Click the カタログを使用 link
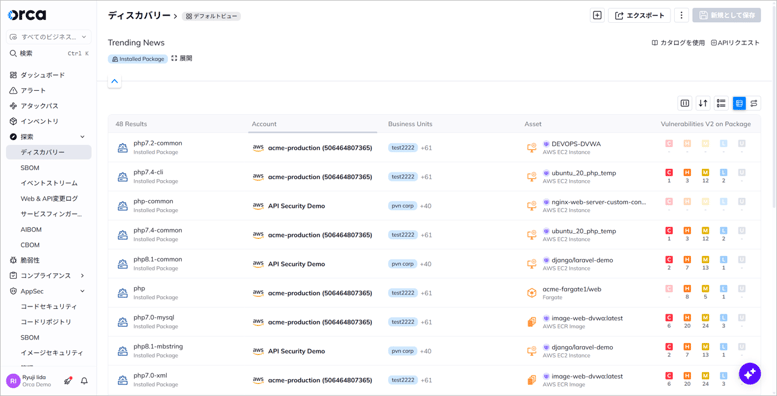 (678, 43)
